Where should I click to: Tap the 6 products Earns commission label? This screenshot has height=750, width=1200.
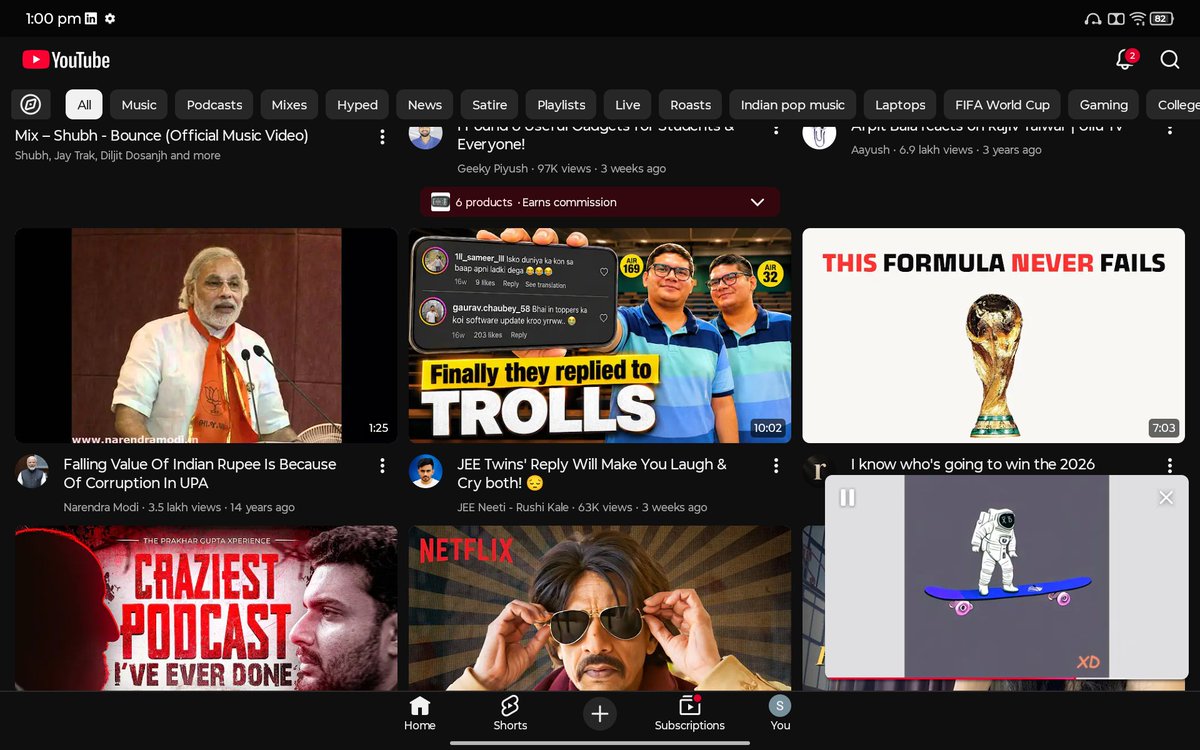click(536, 202)
